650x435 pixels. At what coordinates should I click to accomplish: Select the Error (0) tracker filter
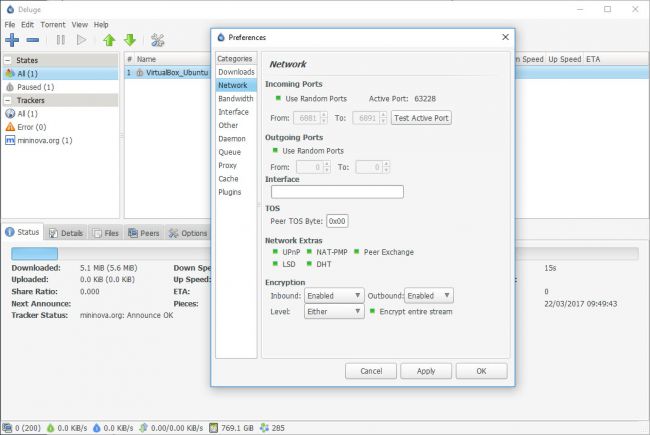coord(30,127)
